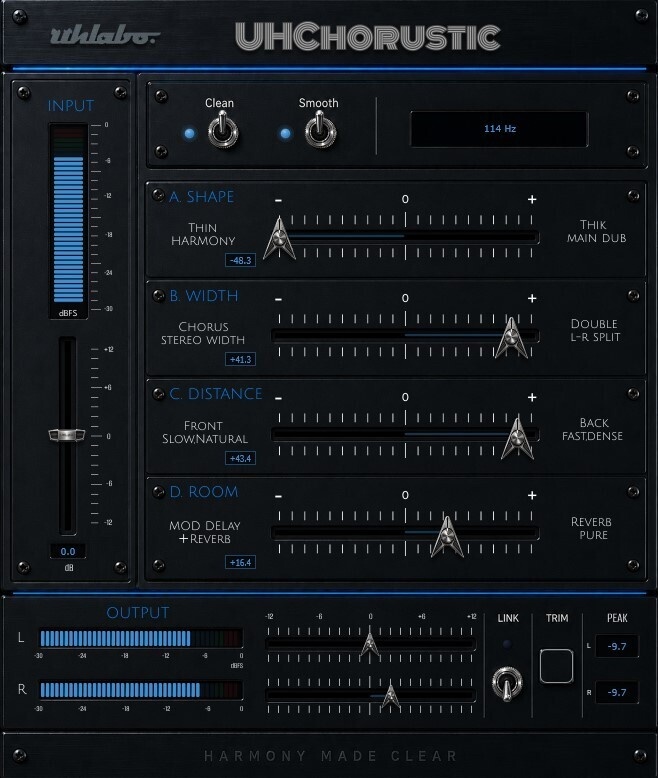Viewport: 658px width, 778px height.
Task: Click the Double L-R Split label
Action: pyautogui.click(x=595, y=330)
